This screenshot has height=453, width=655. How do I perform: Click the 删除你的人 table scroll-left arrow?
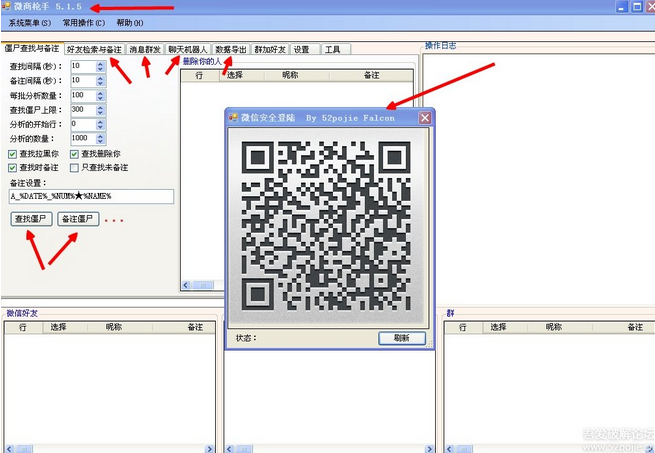(x=186, y=285)
